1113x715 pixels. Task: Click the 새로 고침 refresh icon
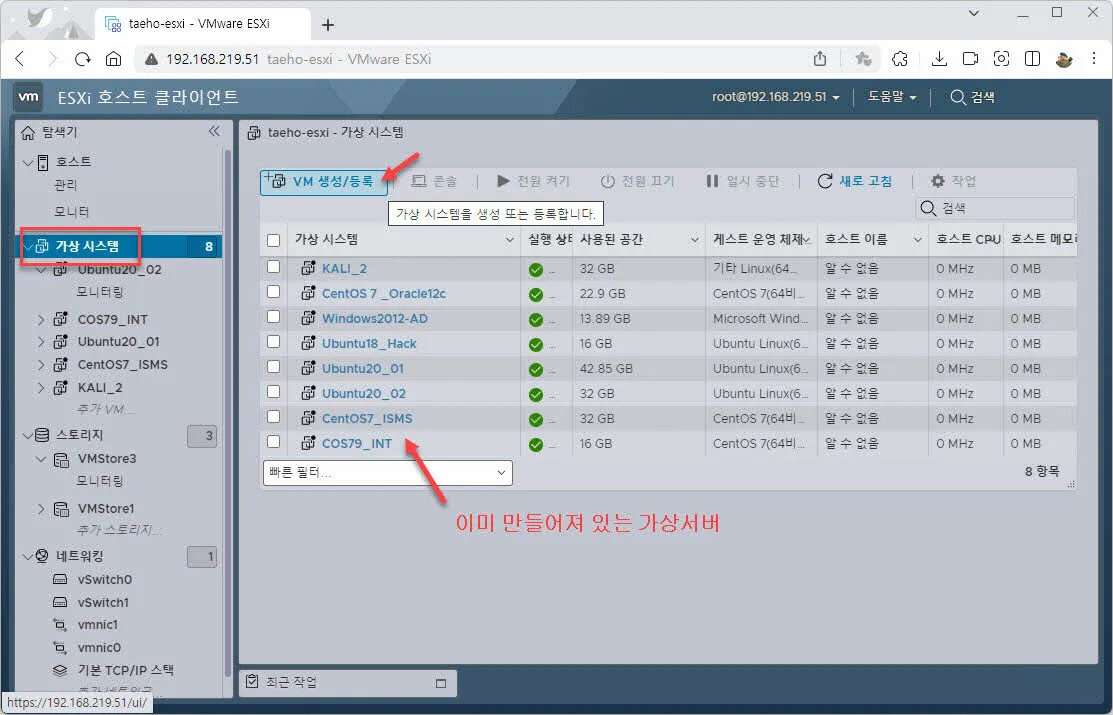tap(823, 180)
